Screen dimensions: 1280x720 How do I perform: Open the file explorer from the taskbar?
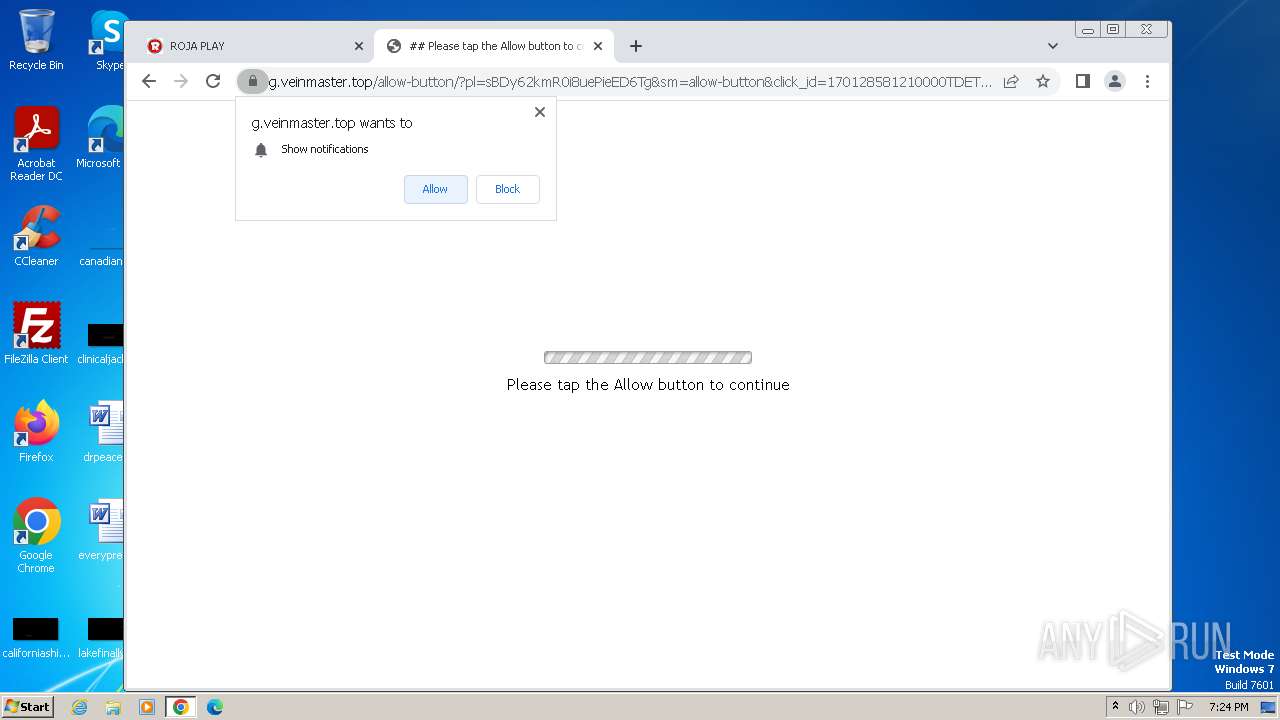113,707
